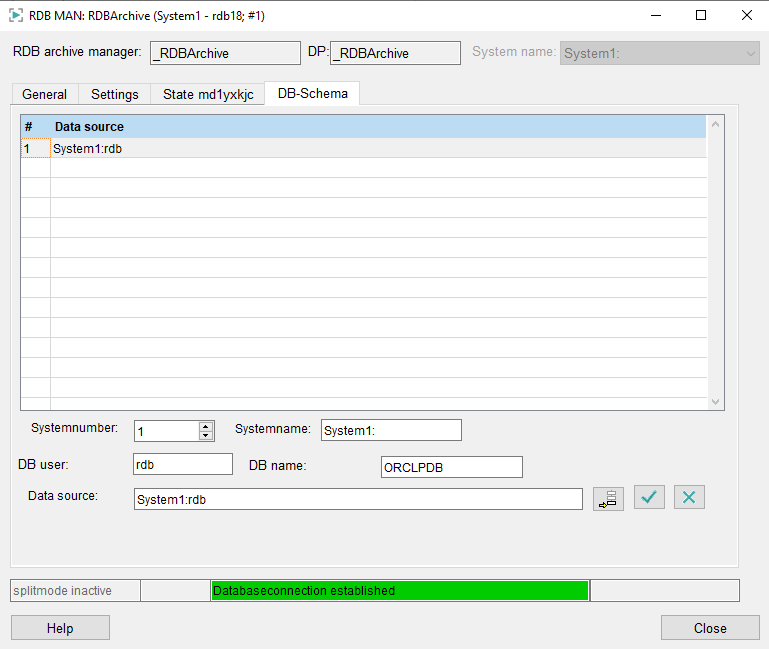
Task: Click into the DB user field
Action: tap(182, 464)
